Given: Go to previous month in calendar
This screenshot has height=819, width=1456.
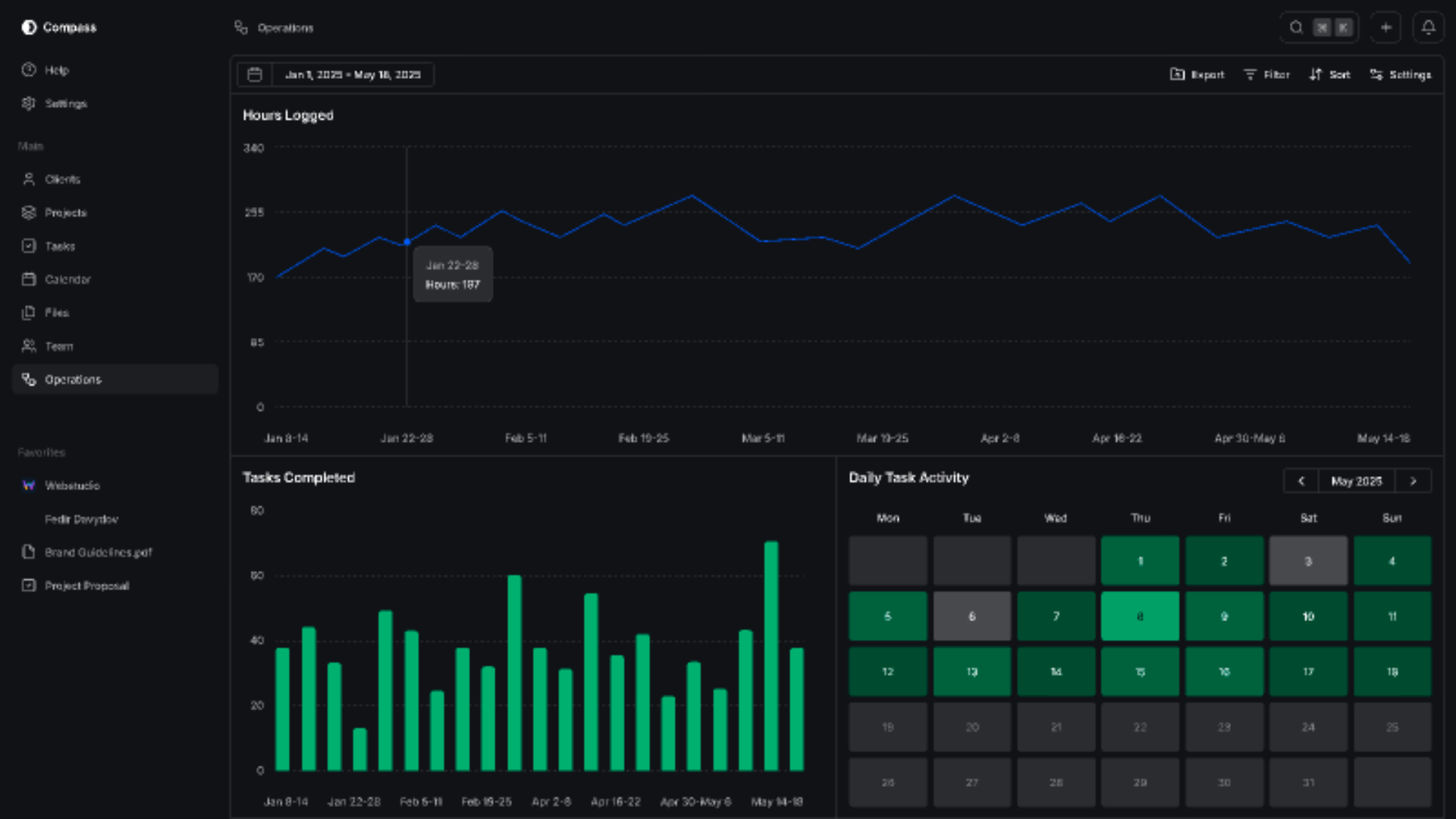Looking at the screenshot, I should pos(1301,481).
